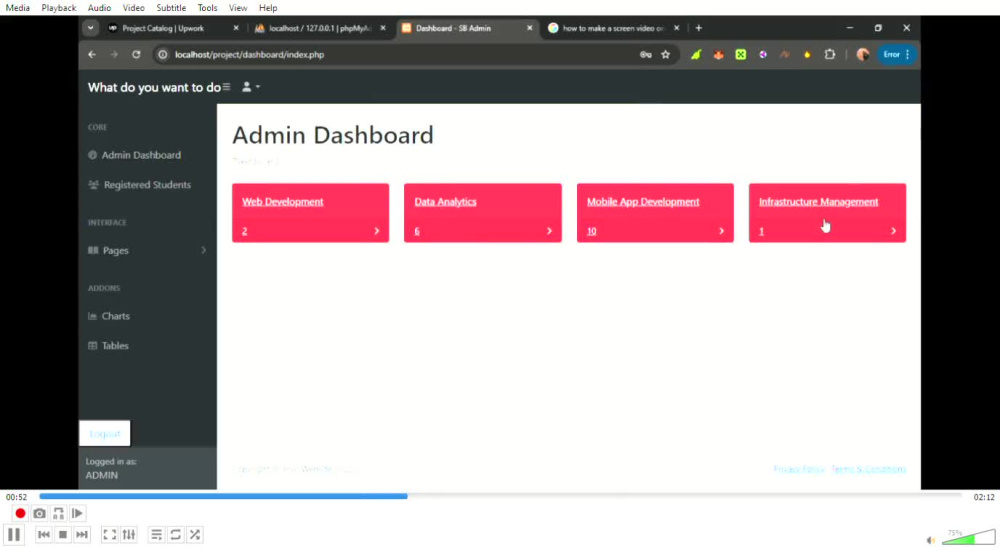
Task: Open the browser profile avatar
Action: click(862, 55)
